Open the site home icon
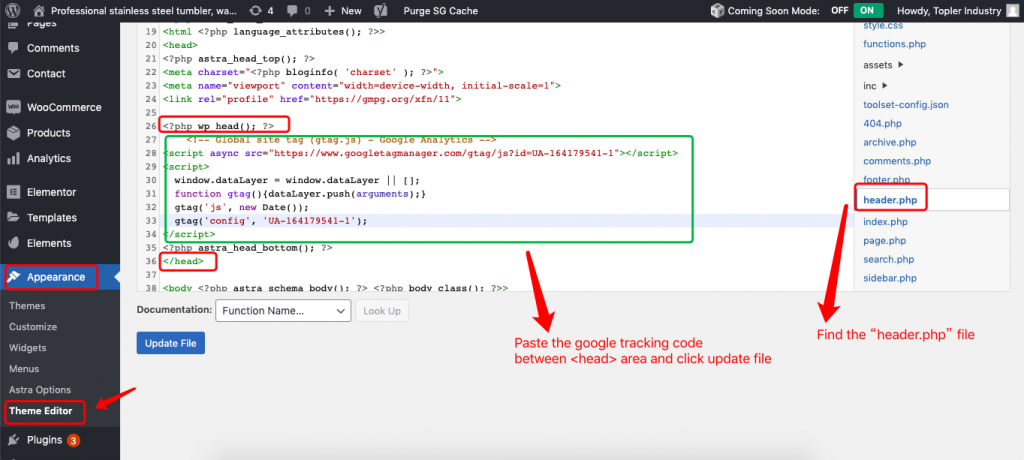Viewport: 1024px width, 460px height. click(39, 11)
